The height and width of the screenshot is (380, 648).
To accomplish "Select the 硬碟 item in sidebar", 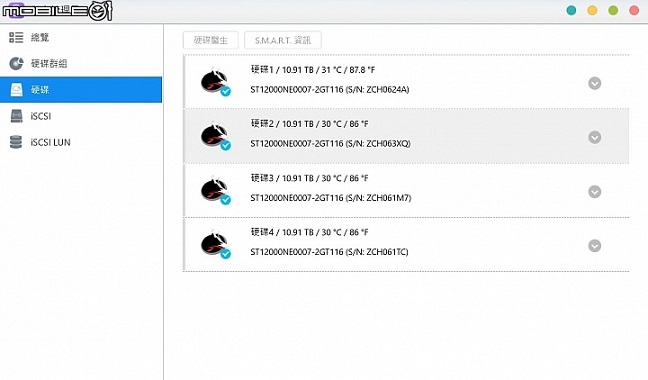I will point(81,90).
